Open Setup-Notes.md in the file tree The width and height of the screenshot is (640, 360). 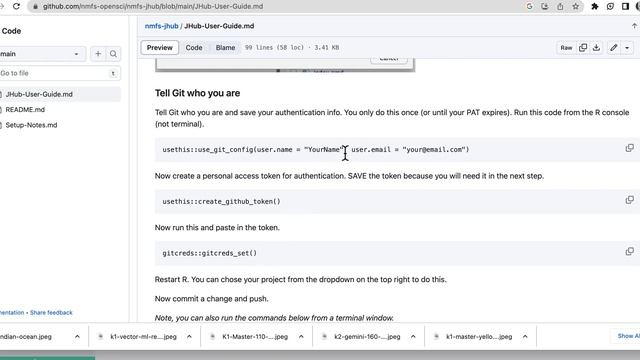coord(31,125)
